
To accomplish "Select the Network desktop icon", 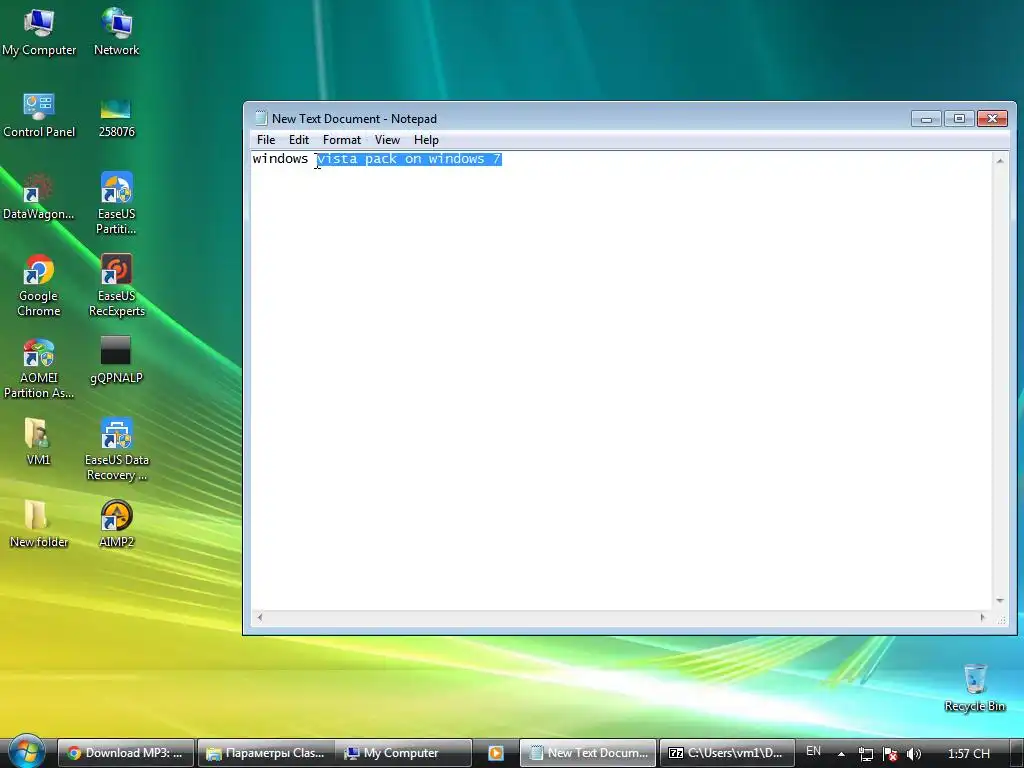I will click(x=116, y=33).
